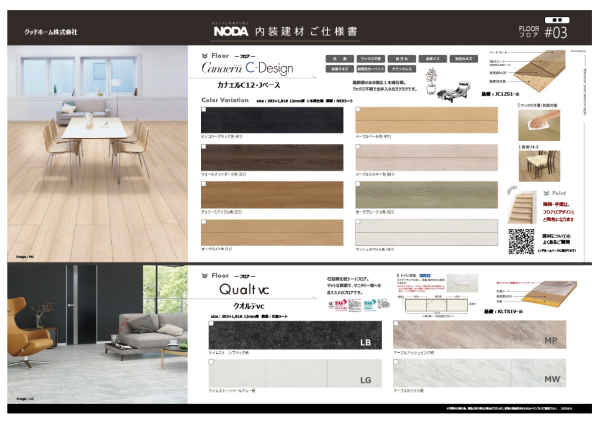Select the black wood color swatch
The image size is (600, 424).
272,120
